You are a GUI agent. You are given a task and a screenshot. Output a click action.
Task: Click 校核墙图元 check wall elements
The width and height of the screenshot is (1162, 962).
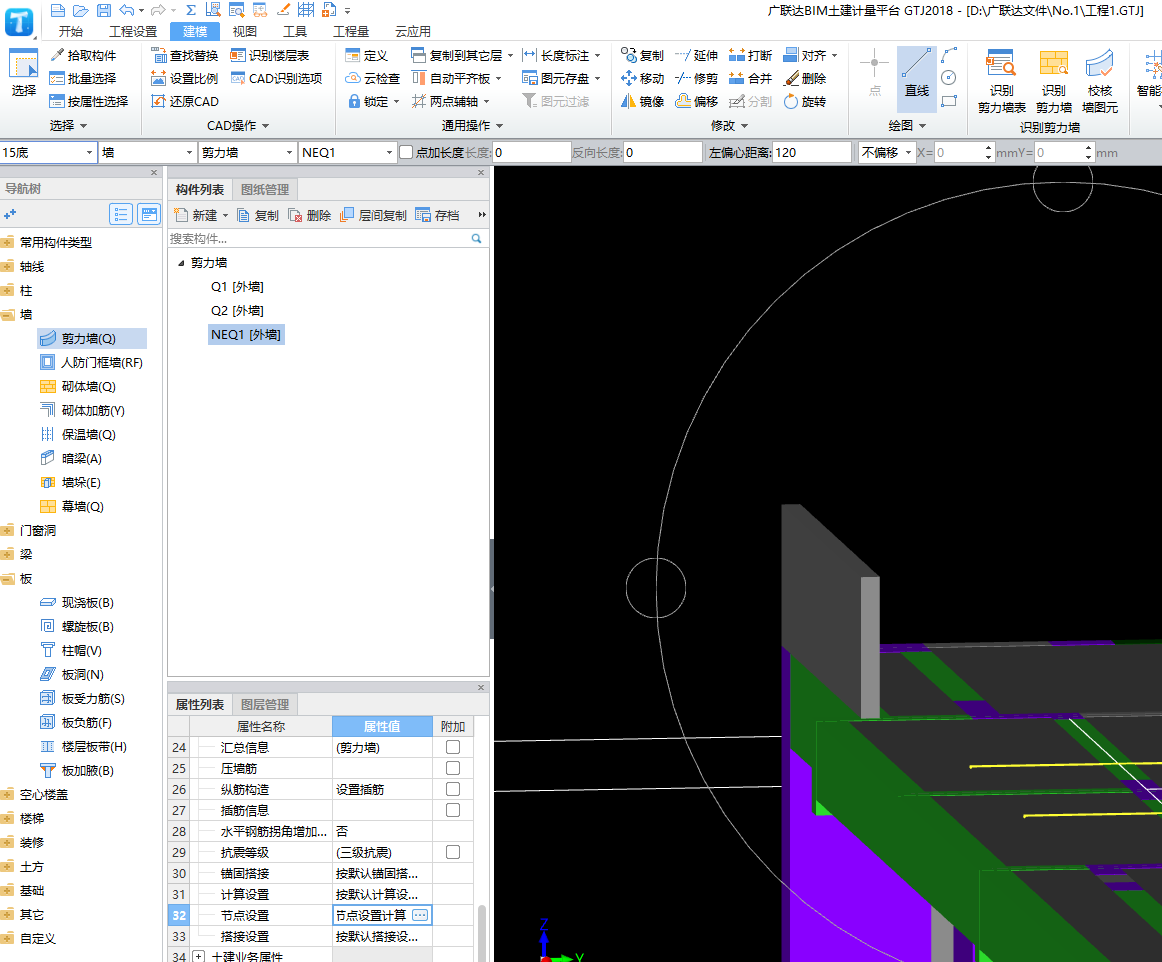[1100, 82]
